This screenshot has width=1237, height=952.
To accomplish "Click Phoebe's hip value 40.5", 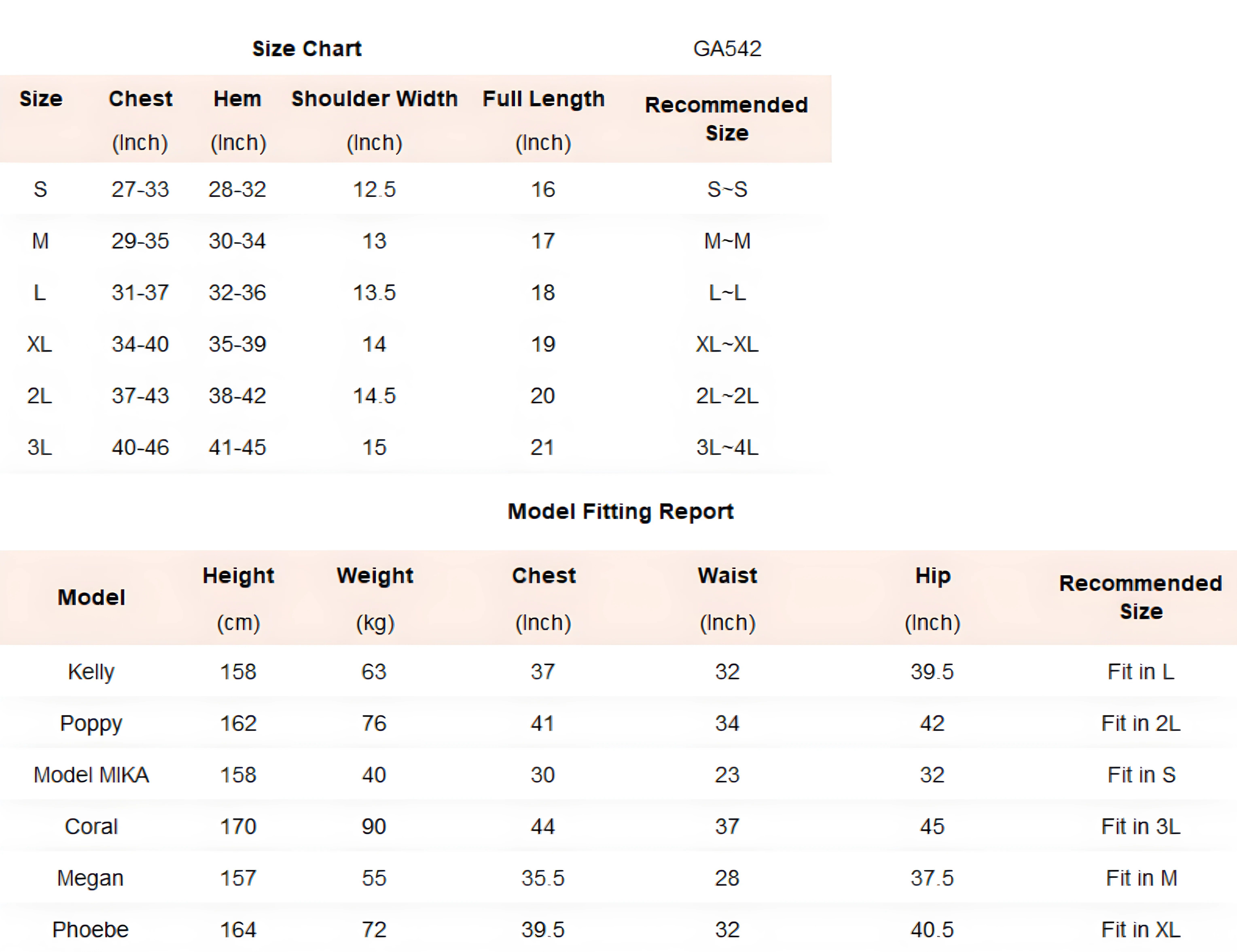I will (x=932, y=929).
